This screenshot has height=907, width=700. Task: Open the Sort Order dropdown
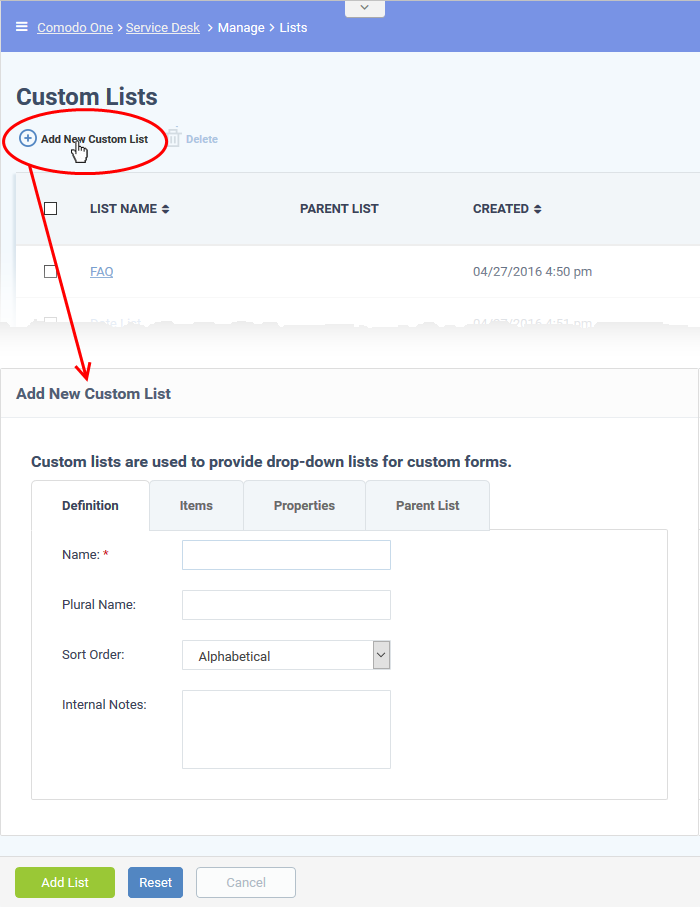tap(286, 655)
